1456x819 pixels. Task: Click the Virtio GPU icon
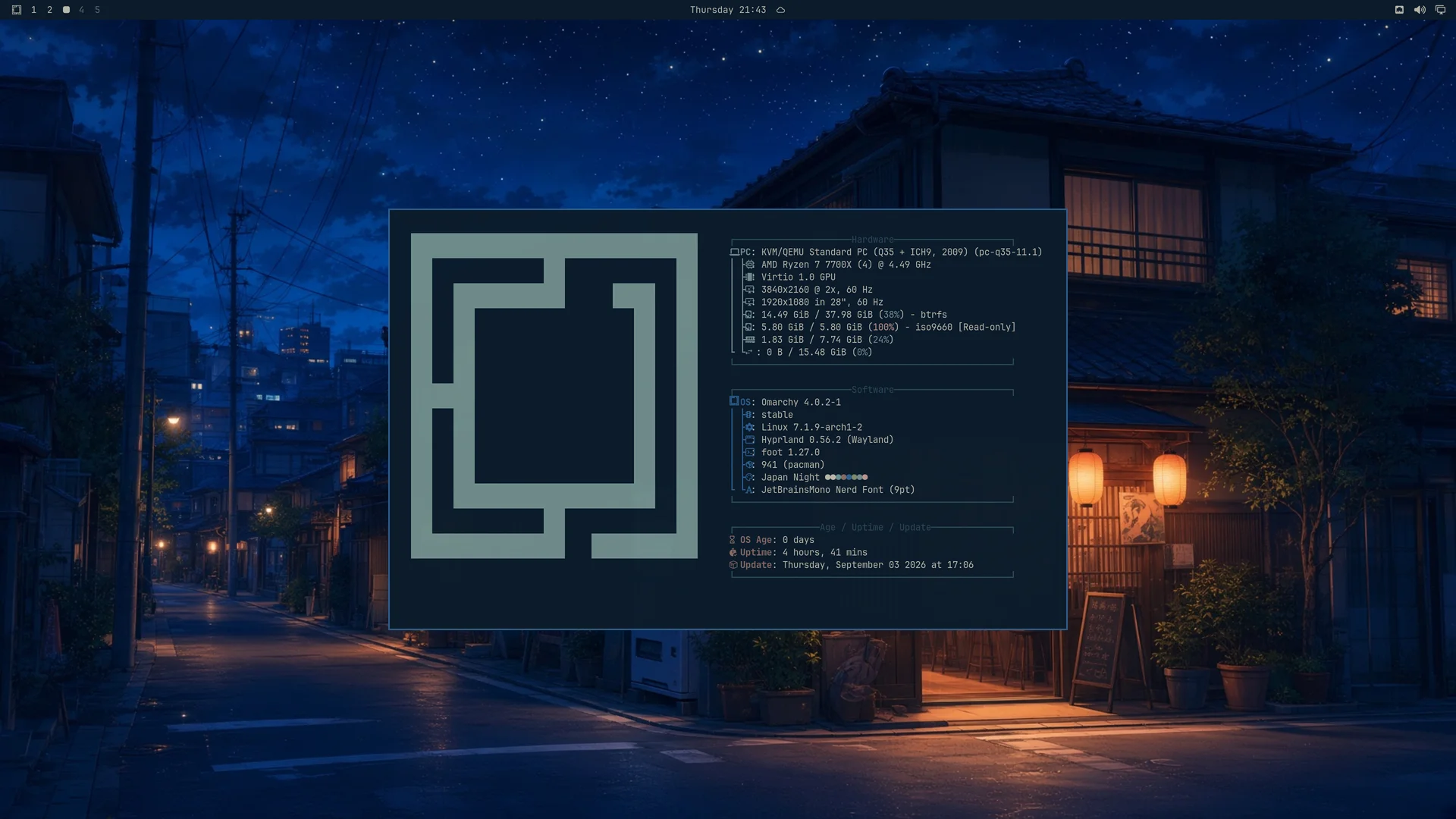(749, 277)
